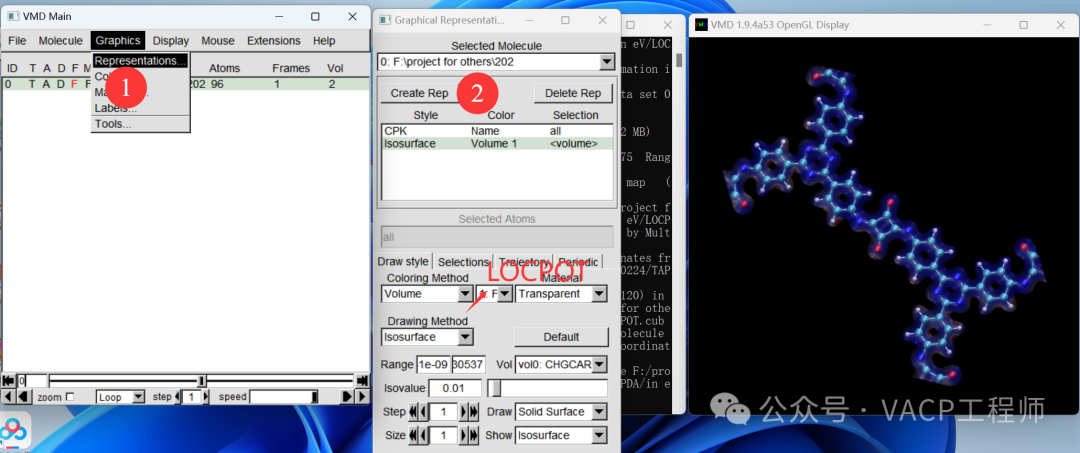
Task: Click the speed slider in VMD Main
Action: [x=284, y=397]
